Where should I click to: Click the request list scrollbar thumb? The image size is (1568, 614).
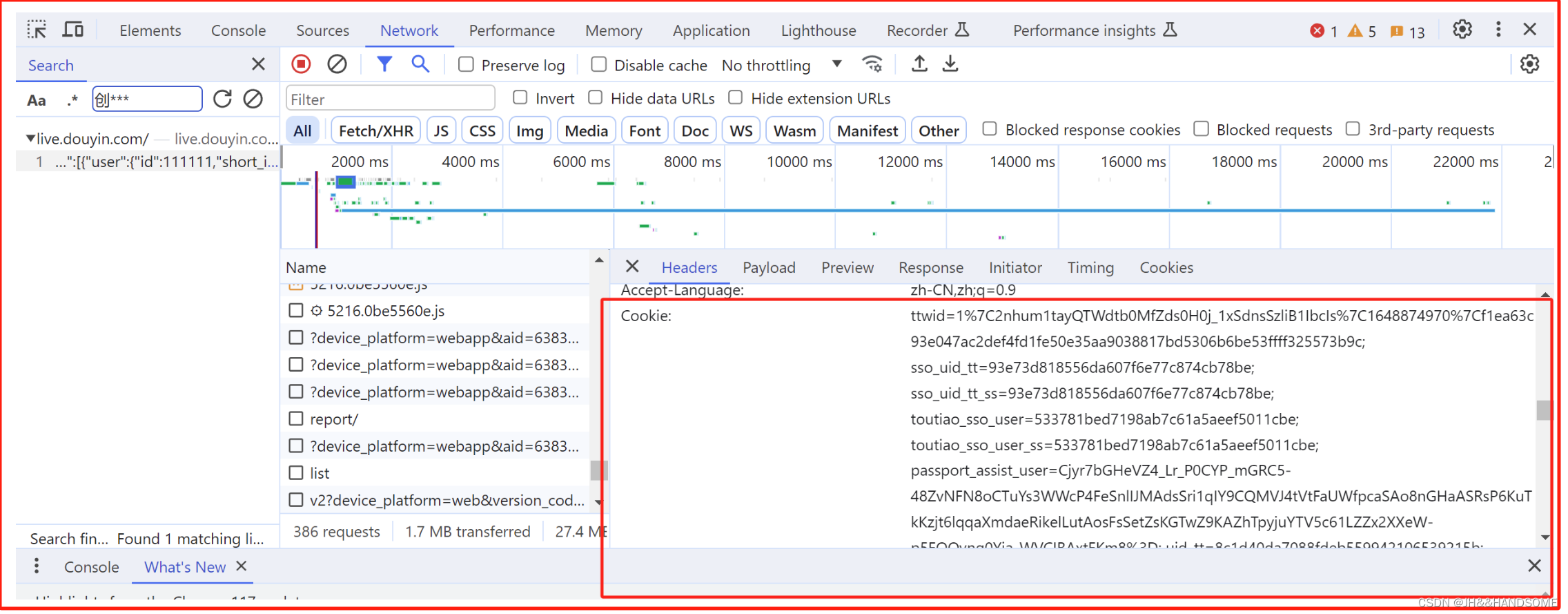[598, 470]
